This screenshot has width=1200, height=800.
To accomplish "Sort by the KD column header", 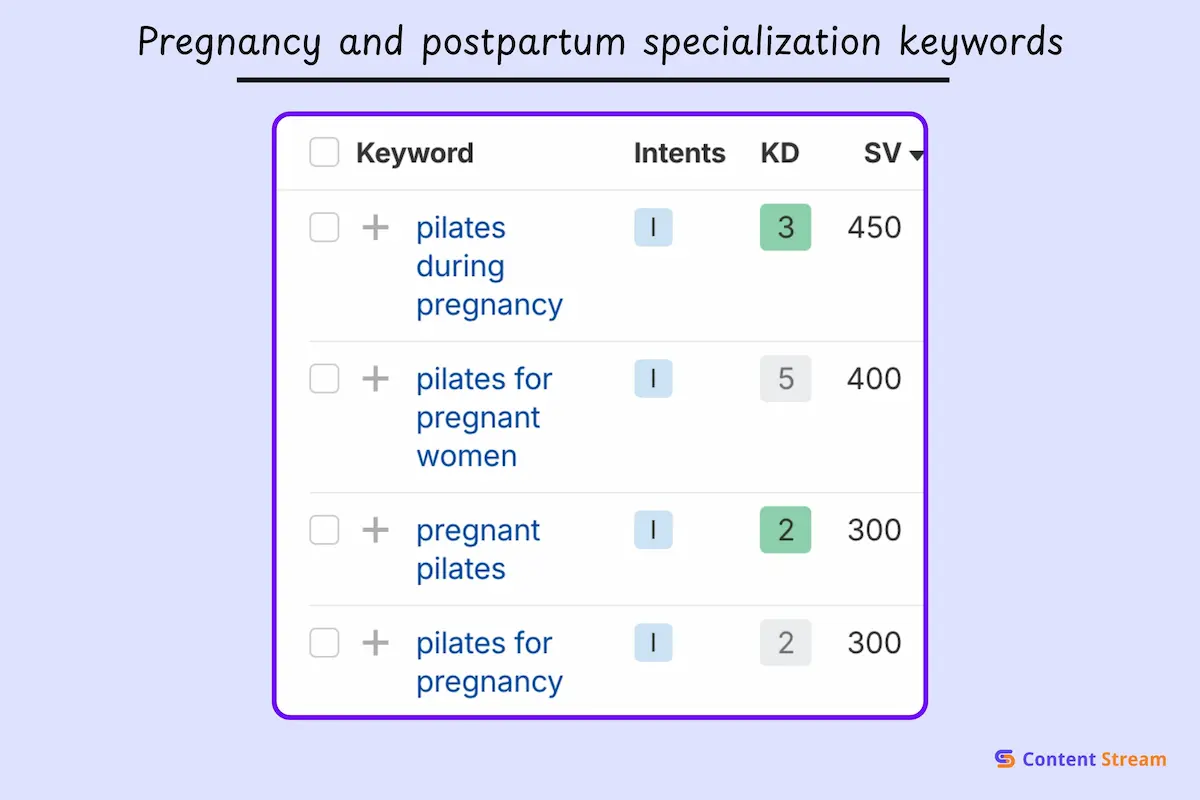I will [780, 153].
